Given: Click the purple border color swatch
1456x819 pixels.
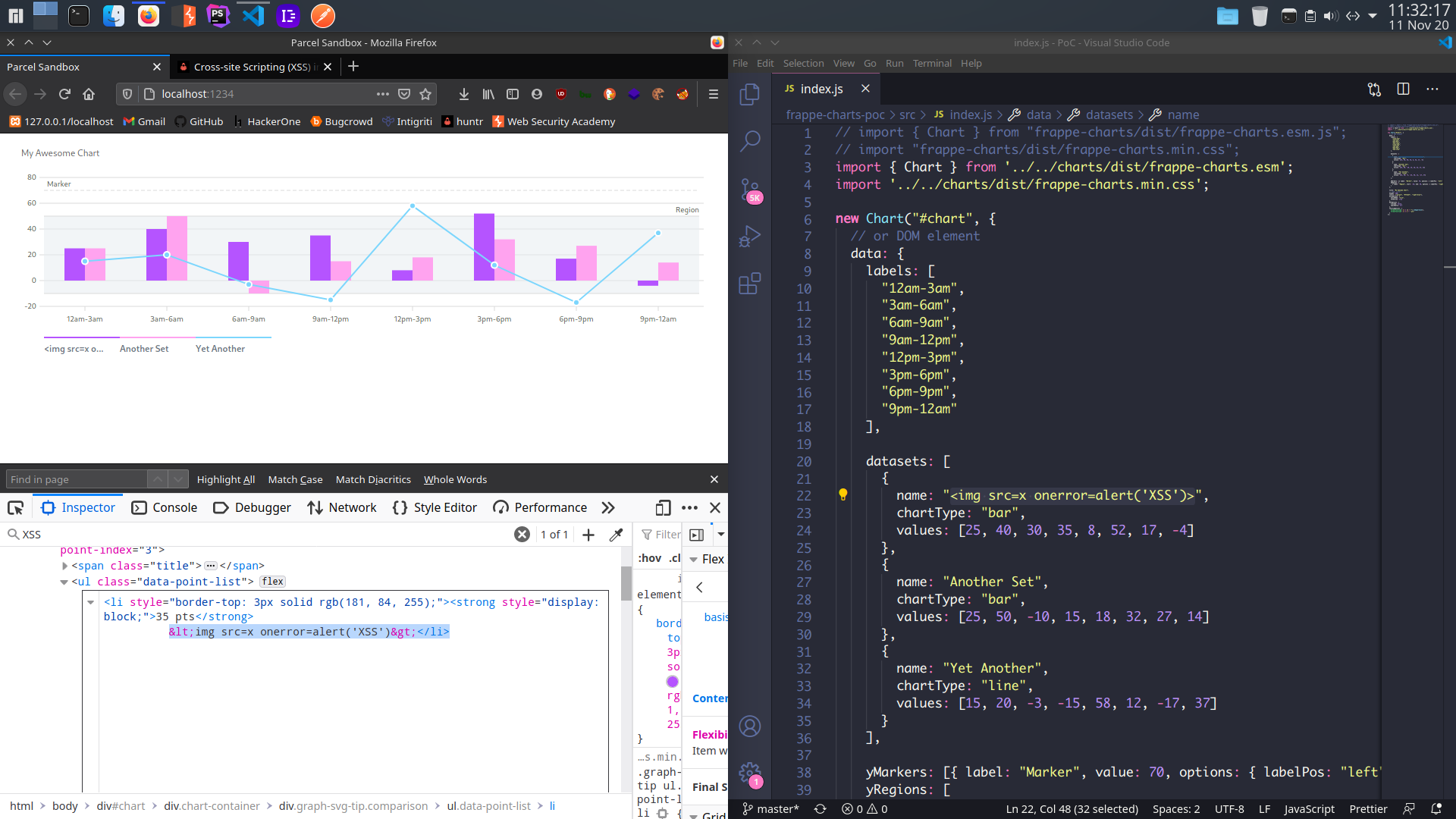Looking at the screenshot, I should [672, 681].
